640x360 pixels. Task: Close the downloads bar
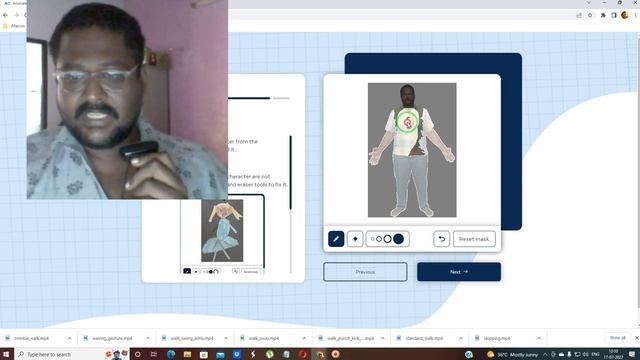tap(636, 338)
